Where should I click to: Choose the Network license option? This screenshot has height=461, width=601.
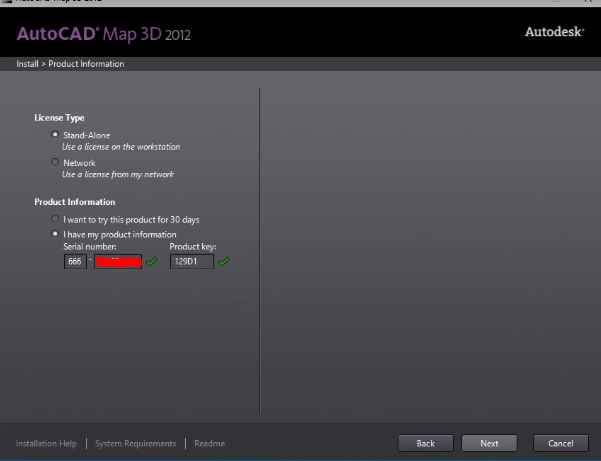pos(55,162)
